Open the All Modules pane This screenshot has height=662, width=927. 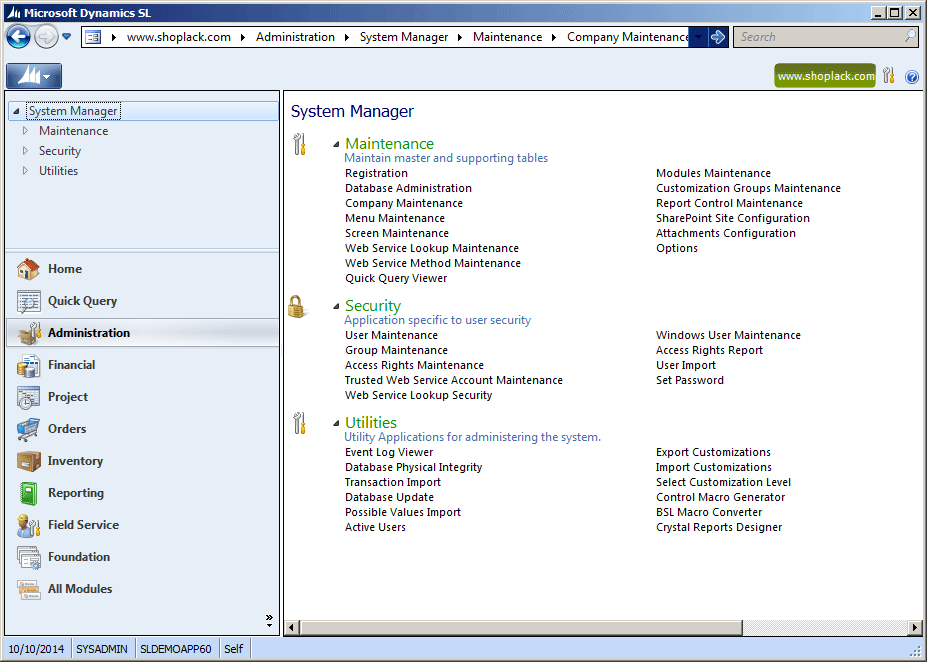(142, 588)
